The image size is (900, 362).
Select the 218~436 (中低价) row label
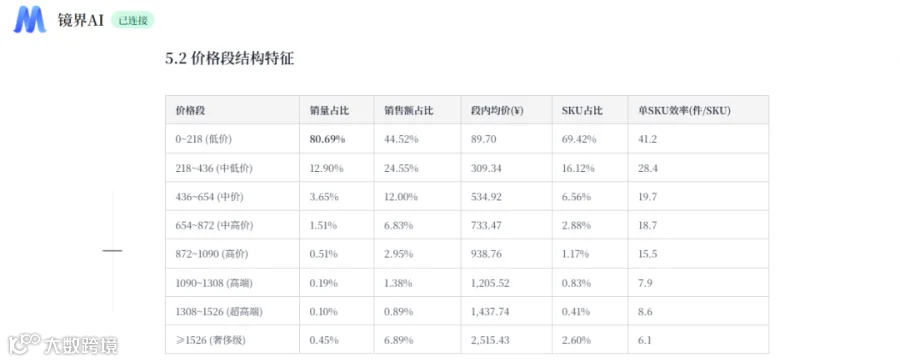tap(214, 168)
